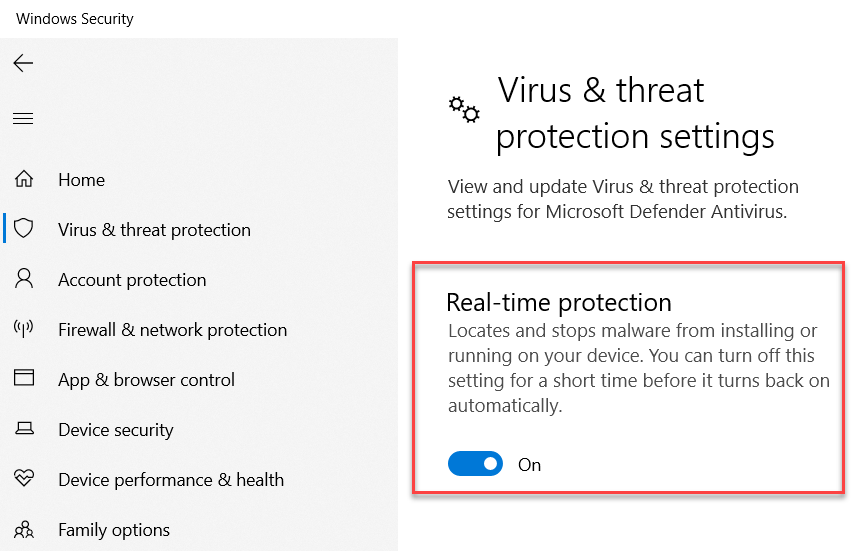Click the back arrow icon

click(23, 63)
